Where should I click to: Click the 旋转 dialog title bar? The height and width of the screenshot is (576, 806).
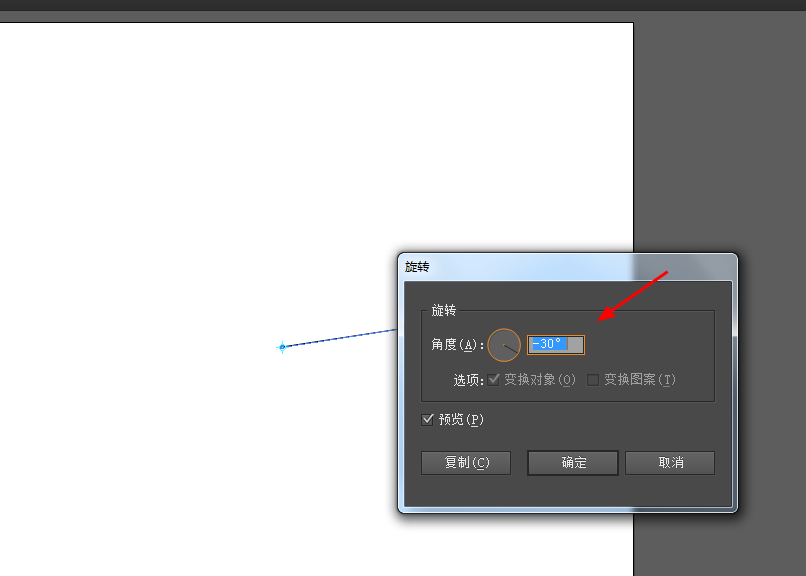[x=567, y=267]
